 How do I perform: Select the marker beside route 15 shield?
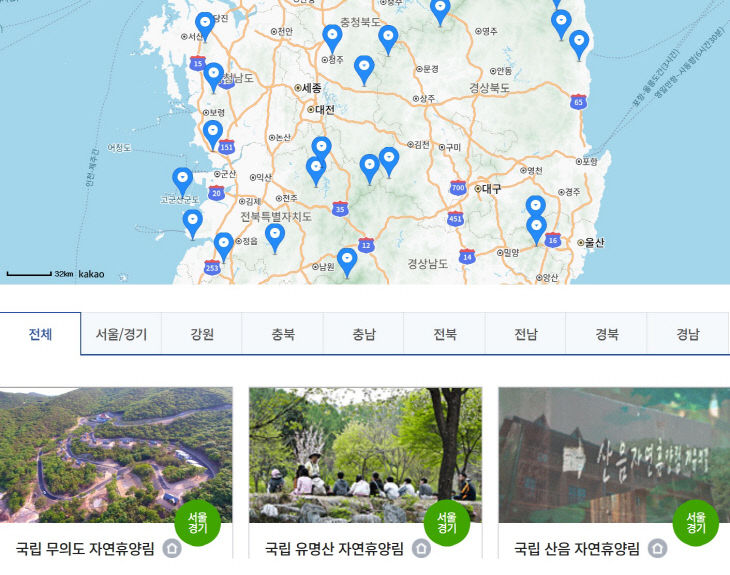(214, 76)
